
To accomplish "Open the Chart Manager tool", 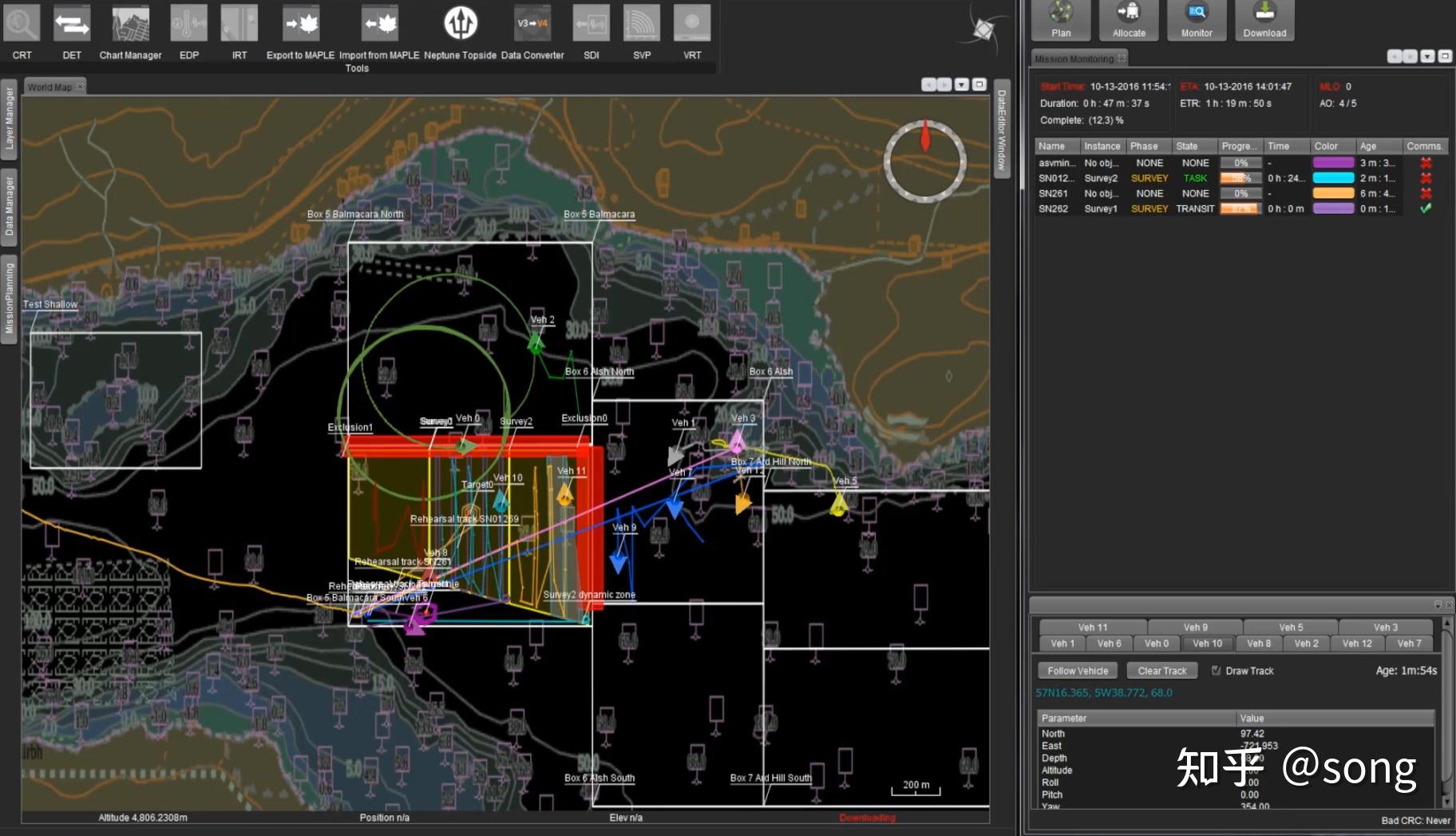I will point(129,23).
